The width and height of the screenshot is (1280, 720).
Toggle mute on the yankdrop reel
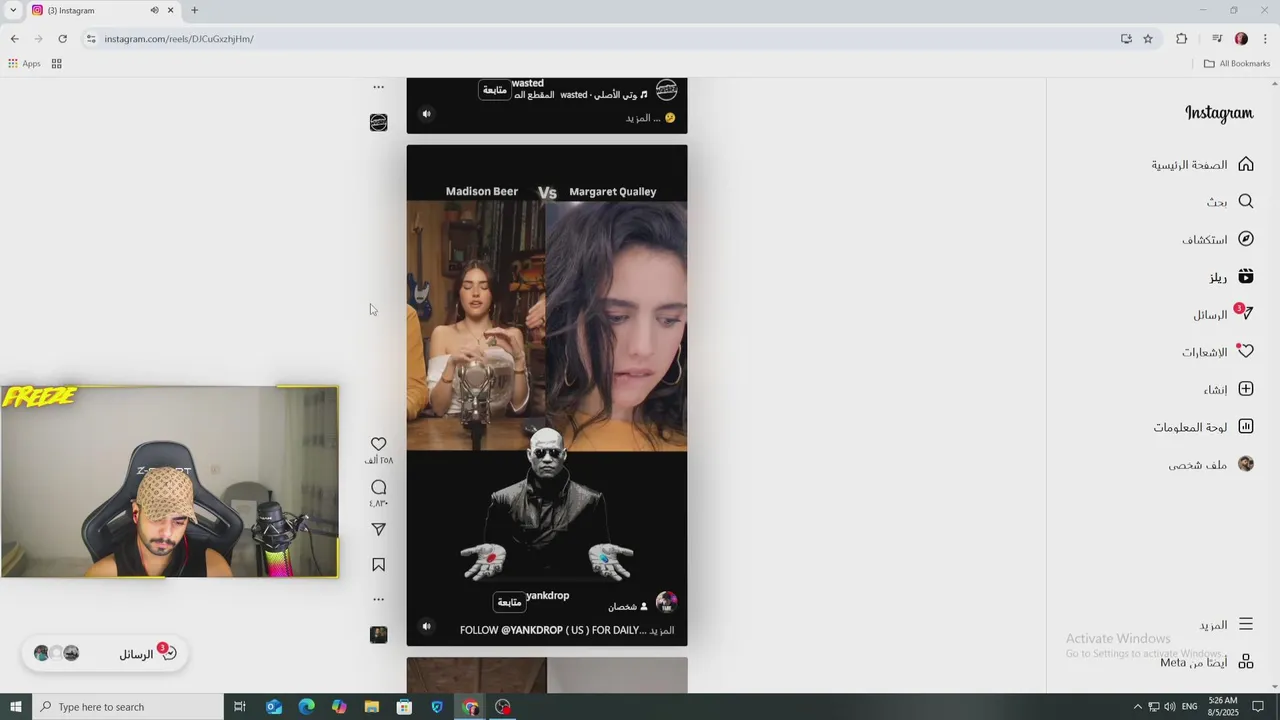tap(426, 626)
